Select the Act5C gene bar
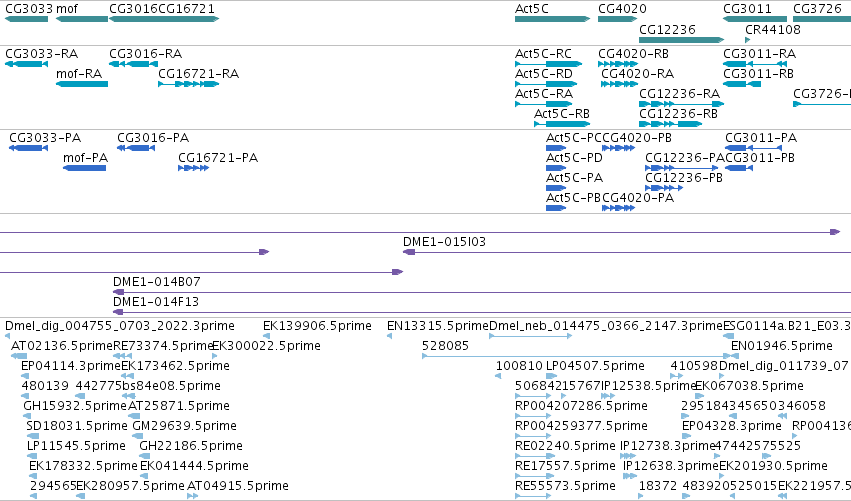Screen dimensions: 851x501 [x=552, y=19]
